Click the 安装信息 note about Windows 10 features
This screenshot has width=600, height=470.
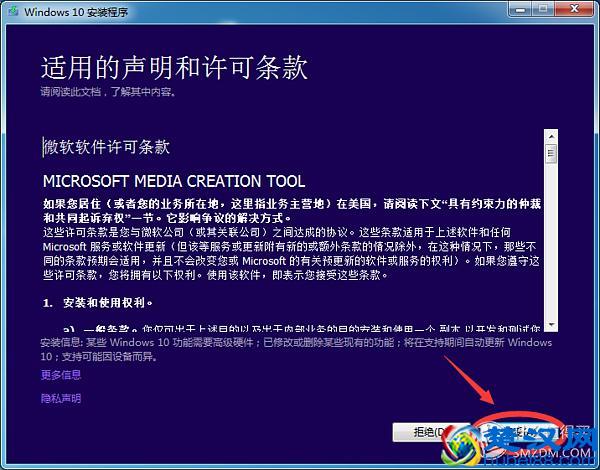296,349
